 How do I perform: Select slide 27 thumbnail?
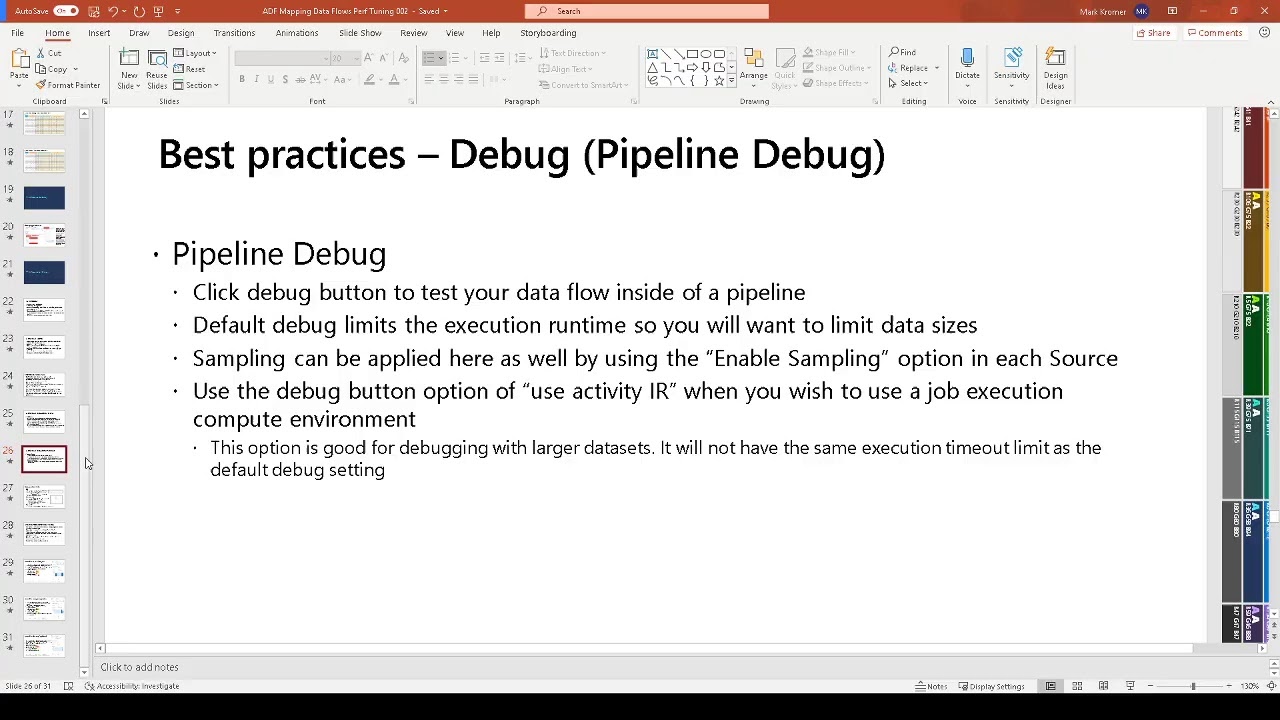(x=44, y=497)
